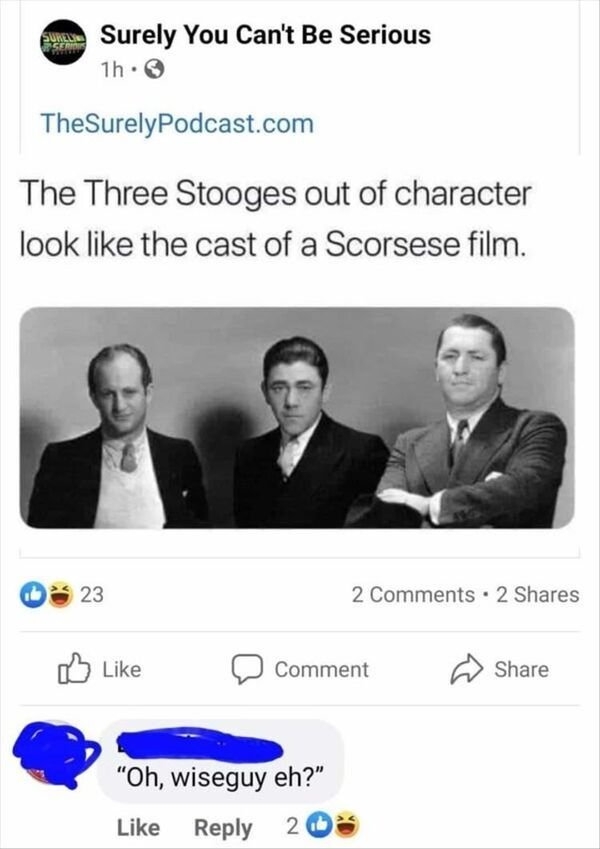Click the reaction count 23
The width and height of the screenshot is (600, 849).
point(92,594)
